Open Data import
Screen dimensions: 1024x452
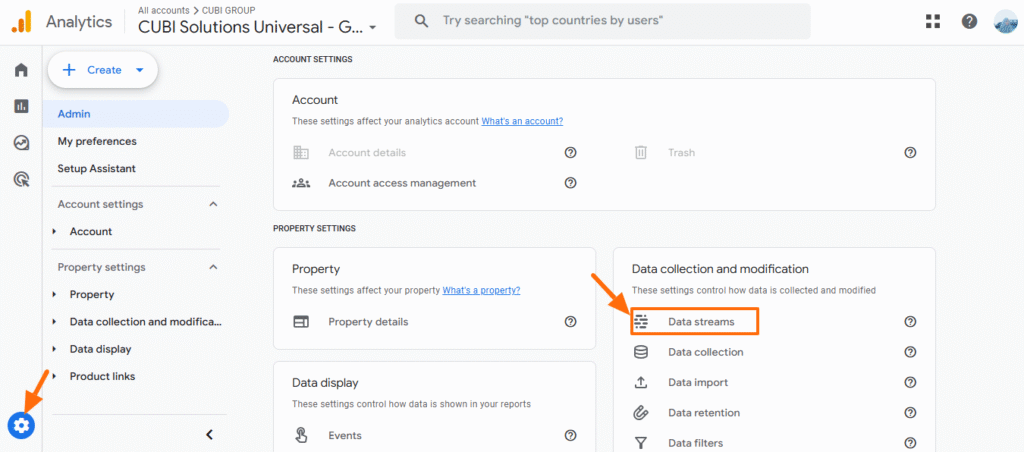coord(698,382)
